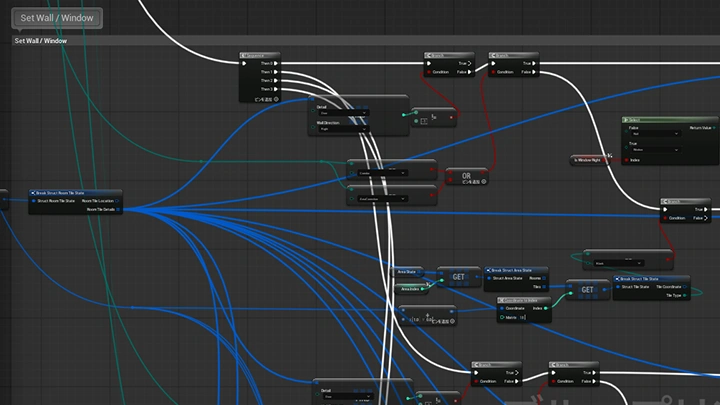The image size is (720, 405).
Task: Open the EndCorridor enum dropdown
Action: [x=382, y=199]
